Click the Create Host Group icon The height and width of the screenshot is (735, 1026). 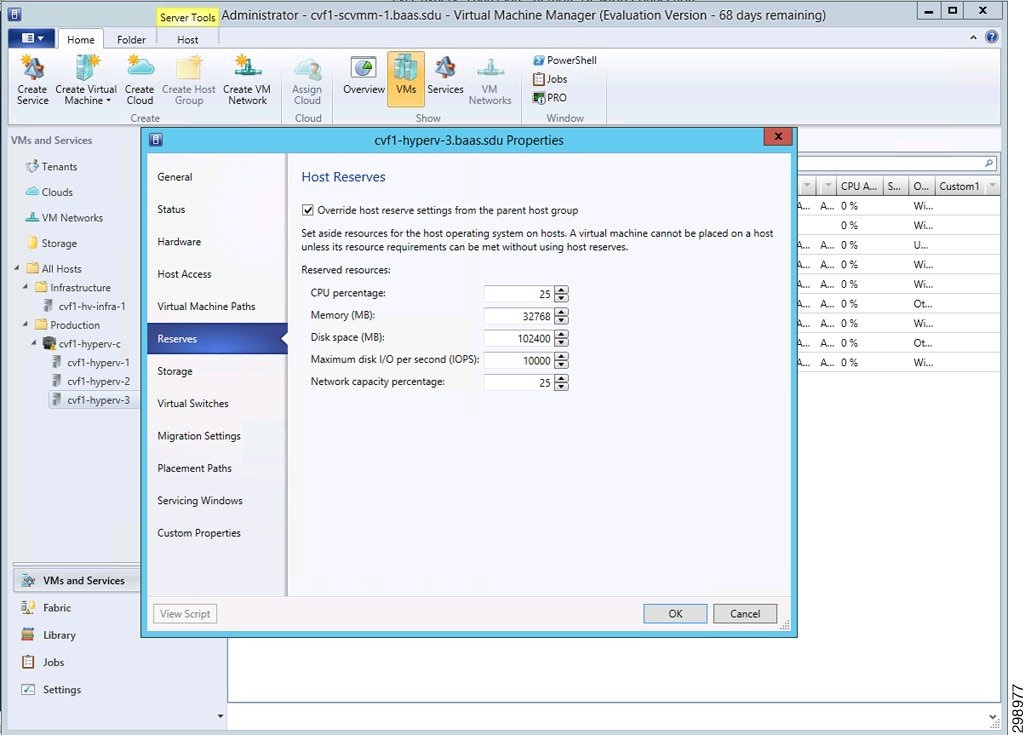point(188,80)
